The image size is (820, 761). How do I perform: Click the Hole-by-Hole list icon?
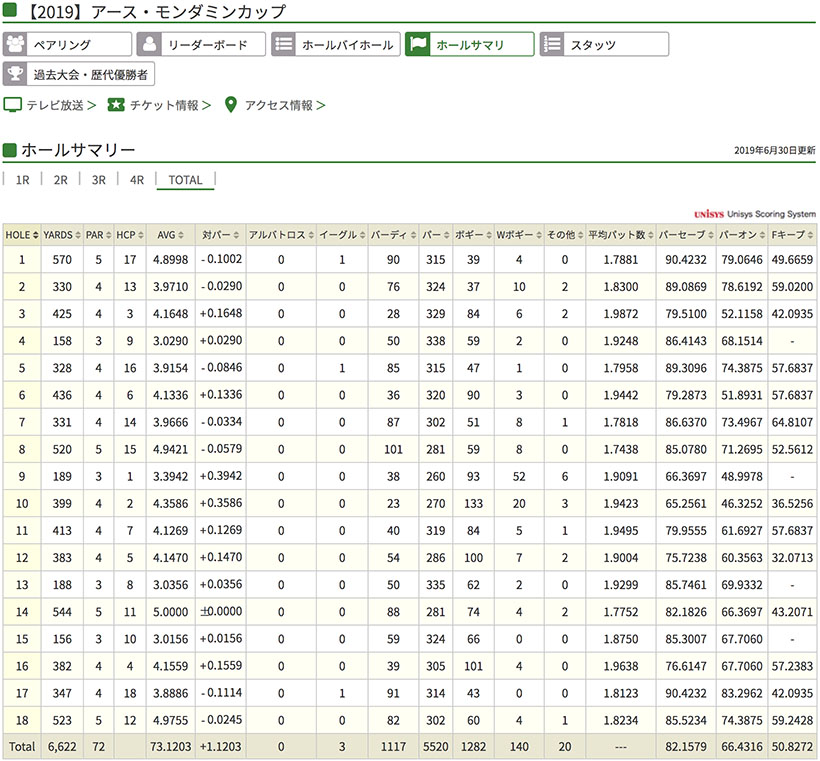pyautogui.click(x=283, y=45)
